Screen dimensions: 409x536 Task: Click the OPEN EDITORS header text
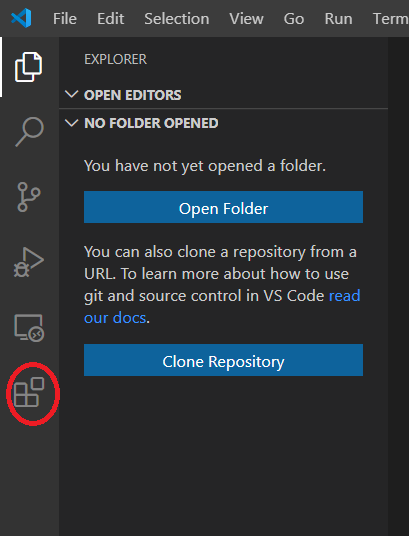click(133, 95)
